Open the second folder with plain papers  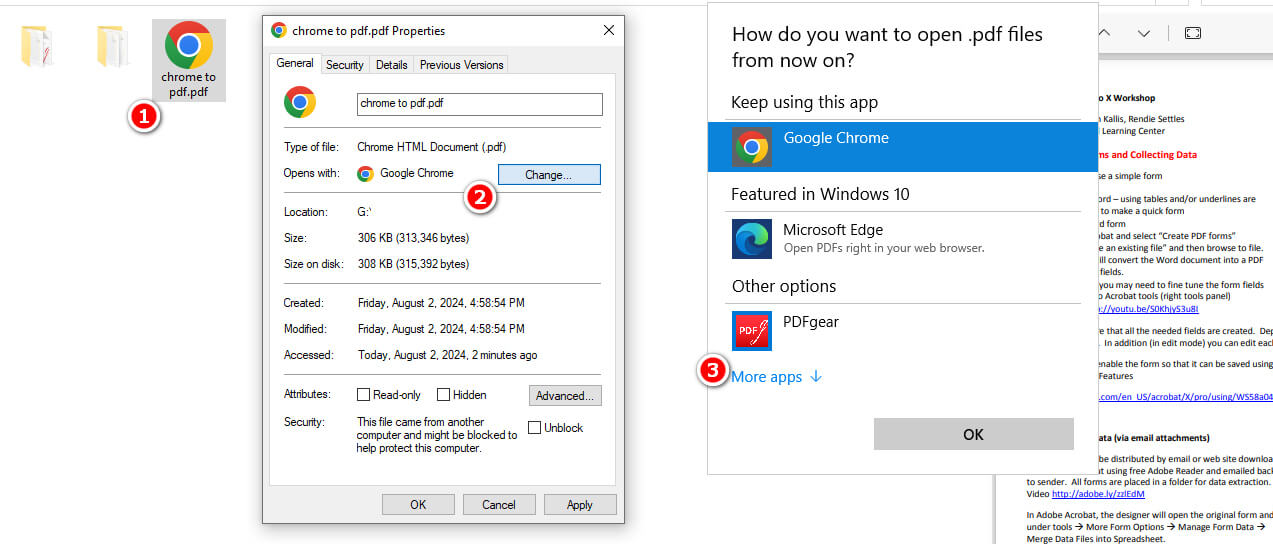tap(113, 46)
